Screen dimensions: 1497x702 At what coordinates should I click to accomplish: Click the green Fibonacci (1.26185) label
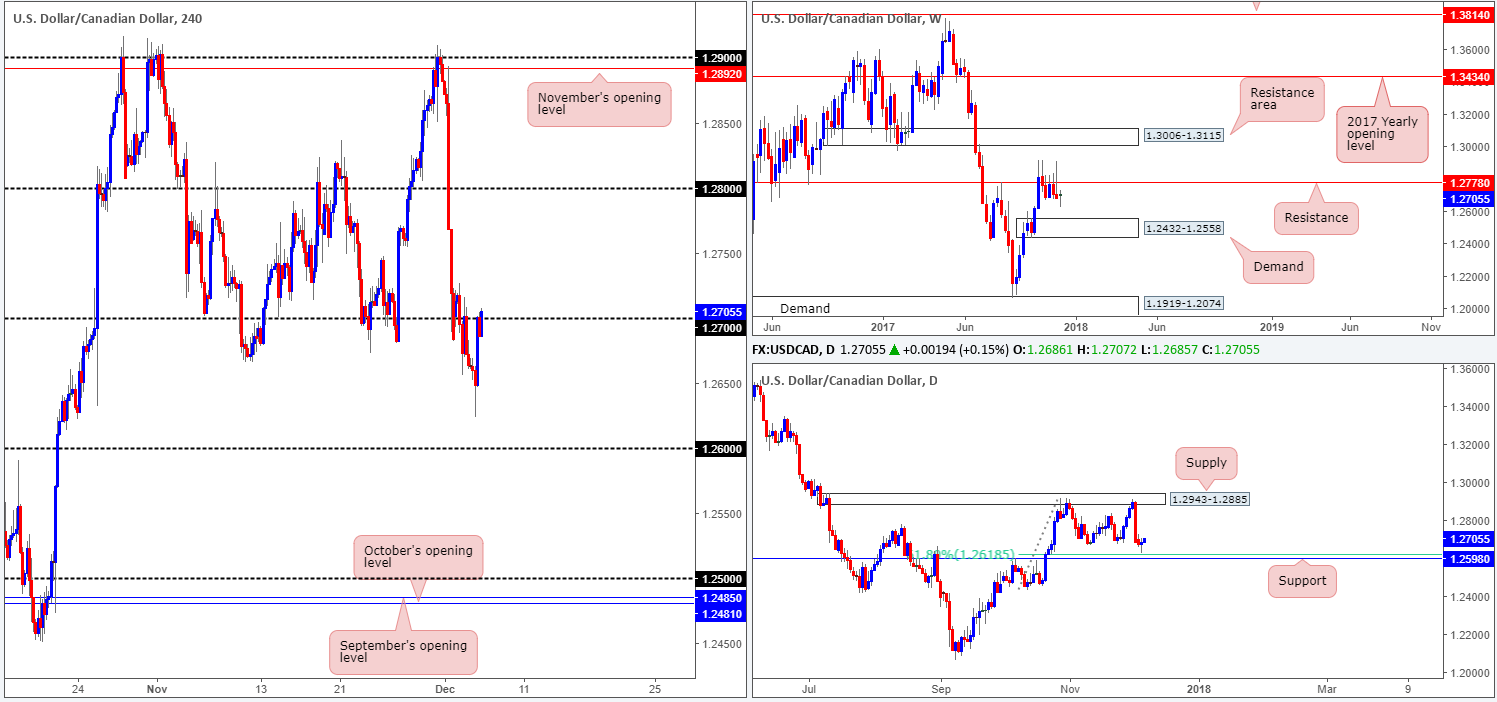[964, 553]
